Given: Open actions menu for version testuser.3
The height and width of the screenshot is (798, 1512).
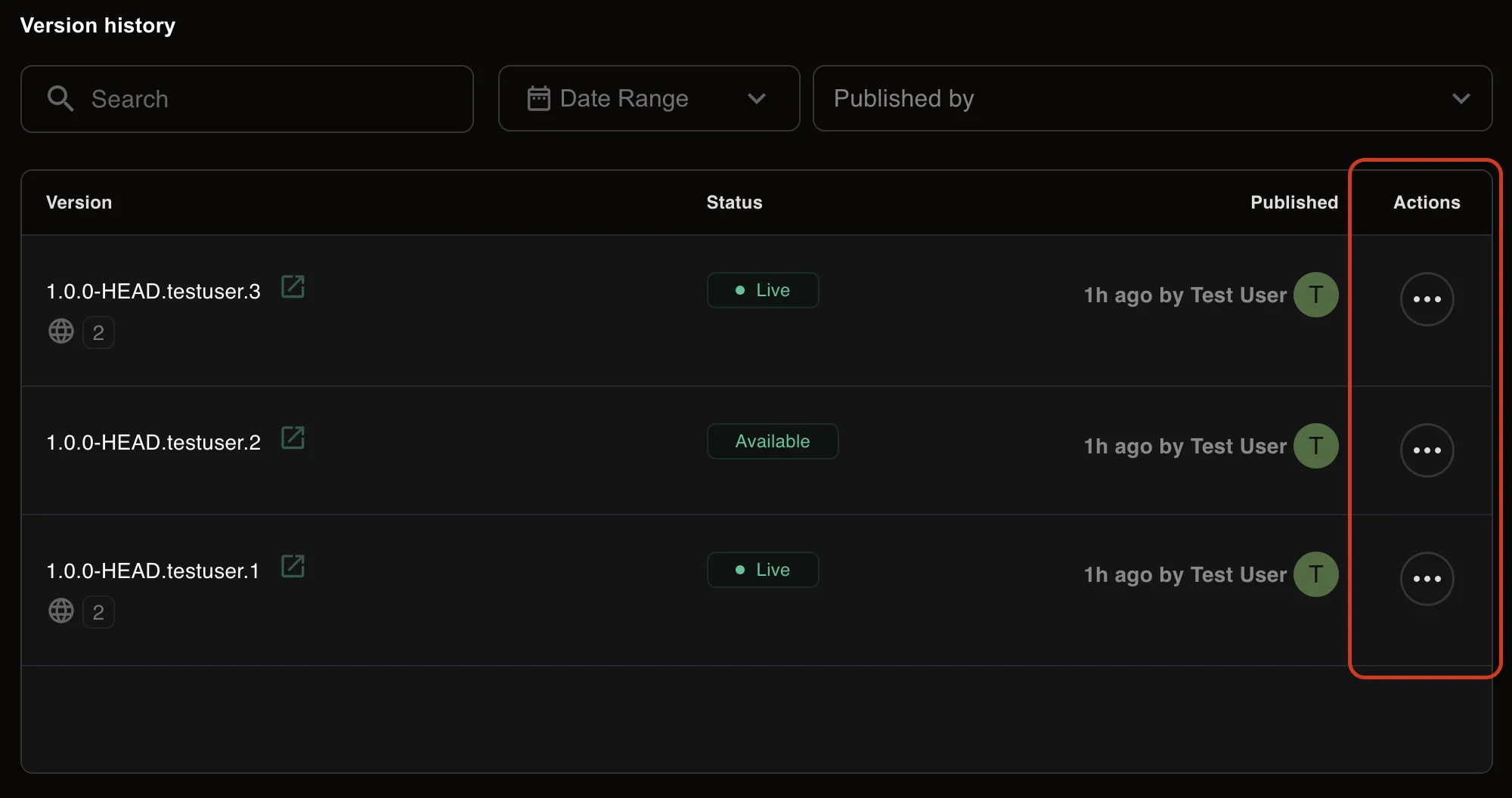Looking at the screenshot, I should 1427,299.
